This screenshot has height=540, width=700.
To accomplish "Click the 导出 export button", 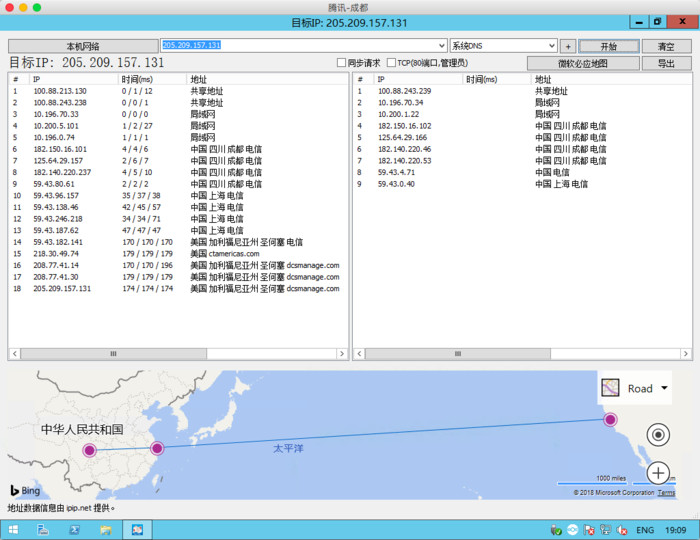I will click(x=667, y=63).
